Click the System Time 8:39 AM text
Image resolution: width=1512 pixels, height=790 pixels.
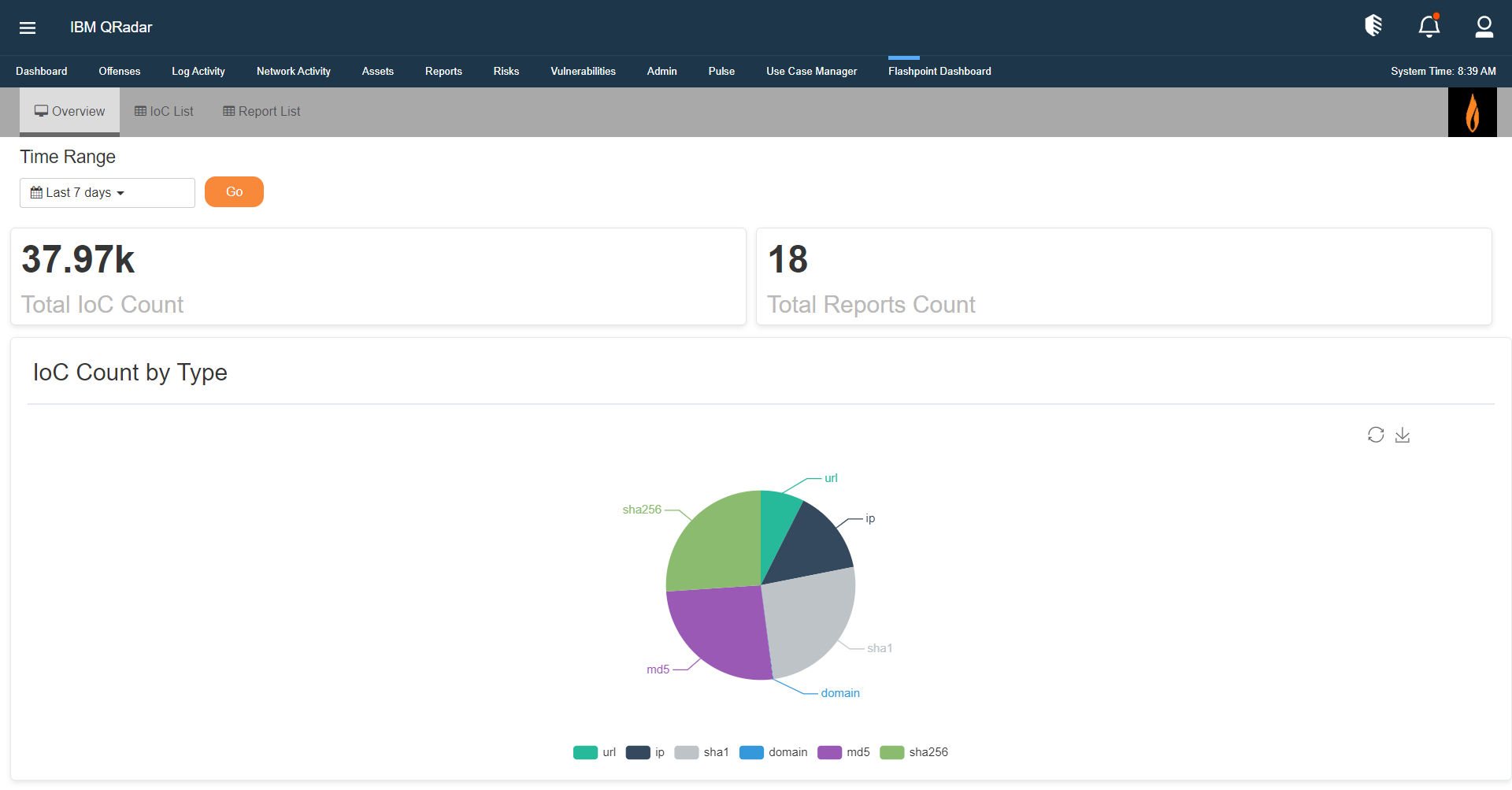coord(1443,71)
